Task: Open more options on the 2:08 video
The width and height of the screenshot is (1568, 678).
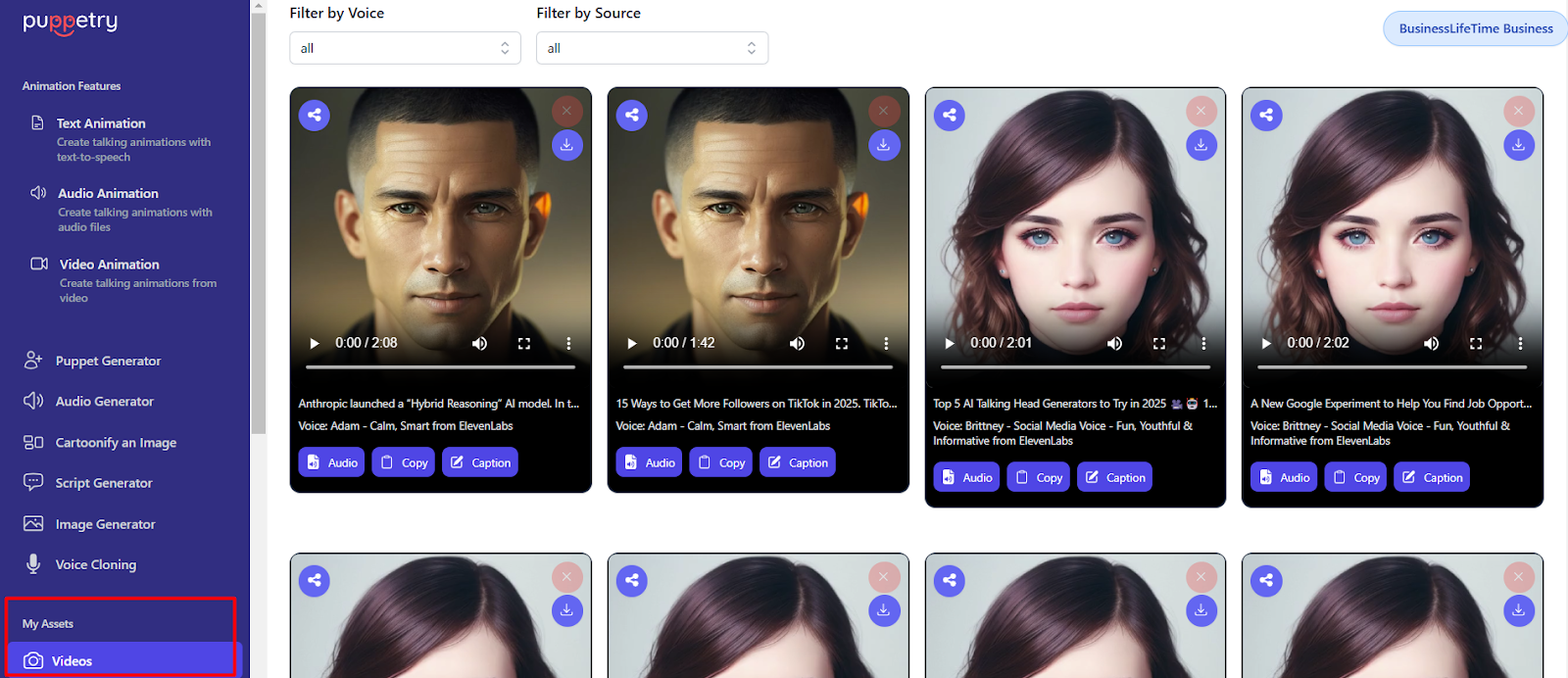Action: tap(568, 343)
